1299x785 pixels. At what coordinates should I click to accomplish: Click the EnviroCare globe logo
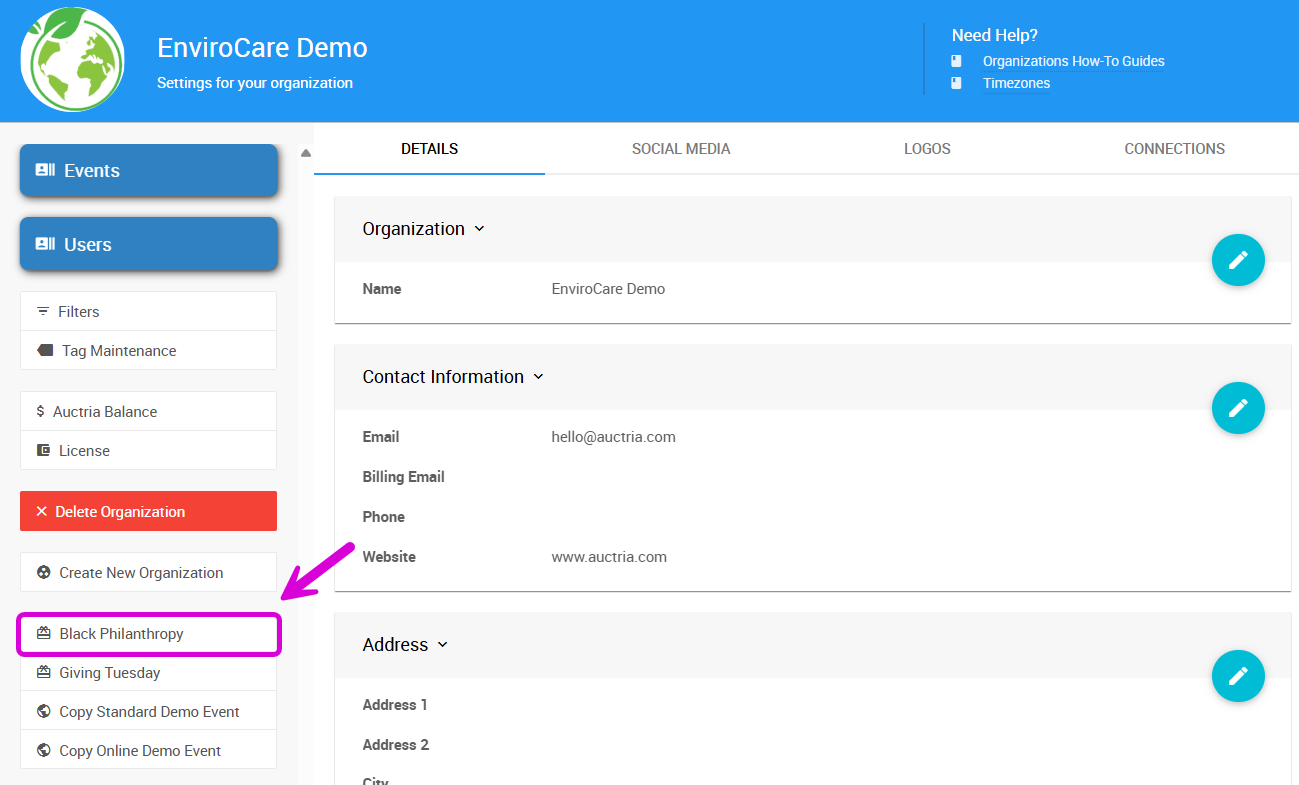coord(72,60)
